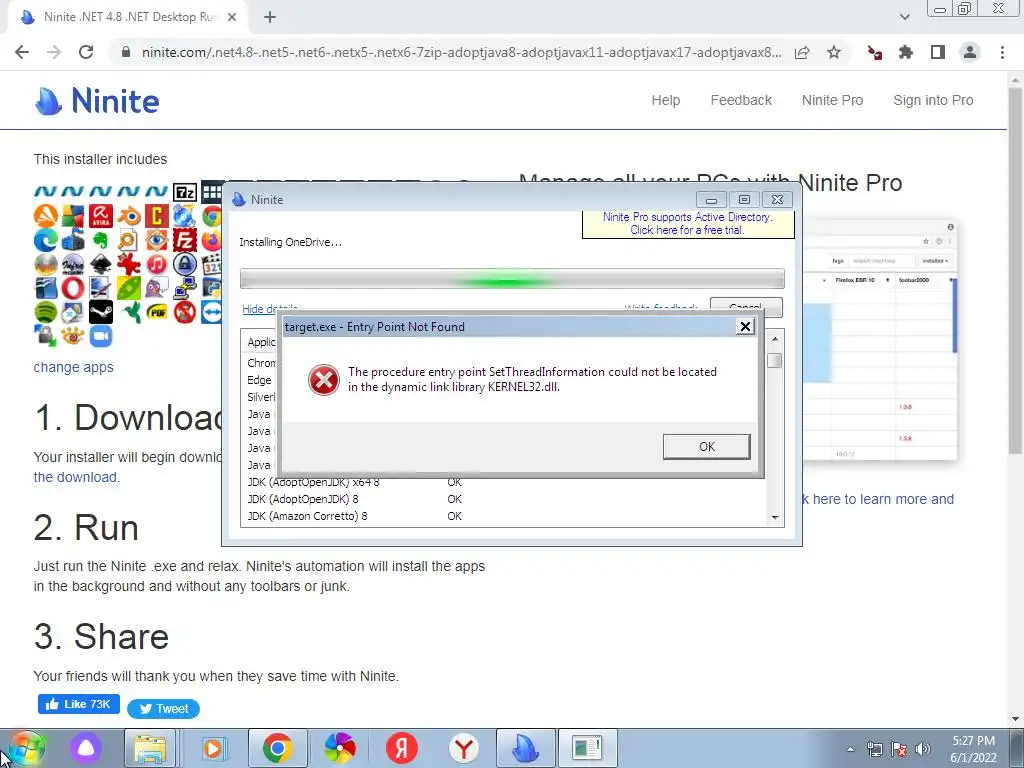Click the Zoom camera icon
Screen dimensions: 1024x768
(101, 336)
